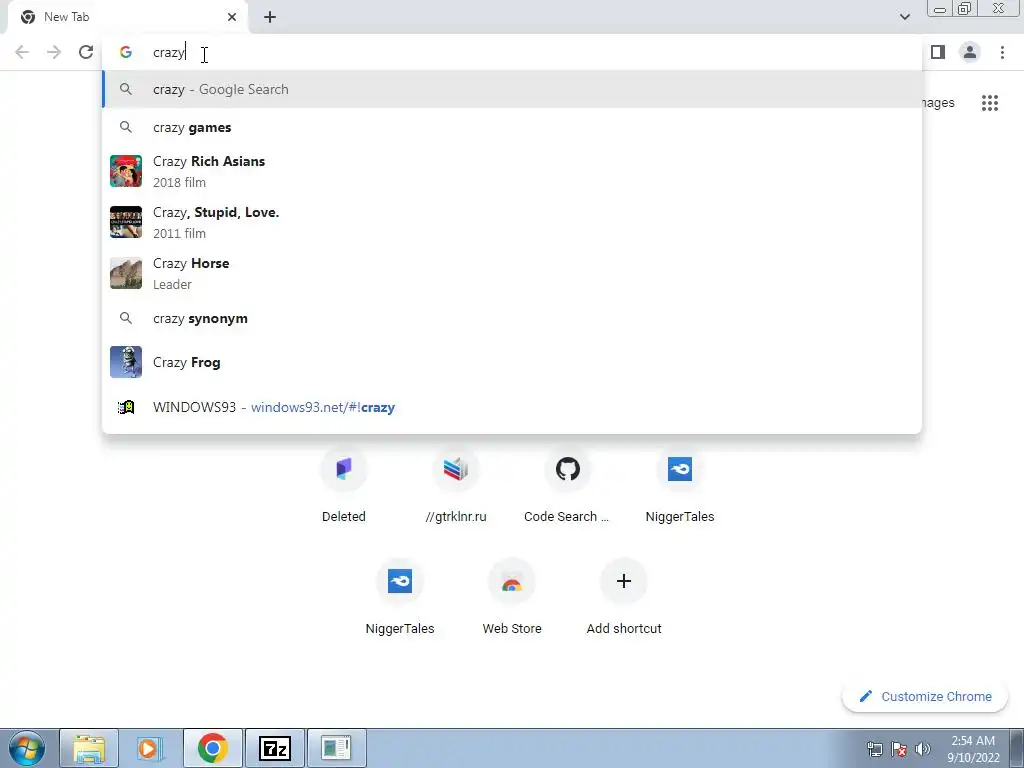Viewport: 1024px width, 768px height.
Task: Select the New Tab tab
Action: (x=127, y=17)
